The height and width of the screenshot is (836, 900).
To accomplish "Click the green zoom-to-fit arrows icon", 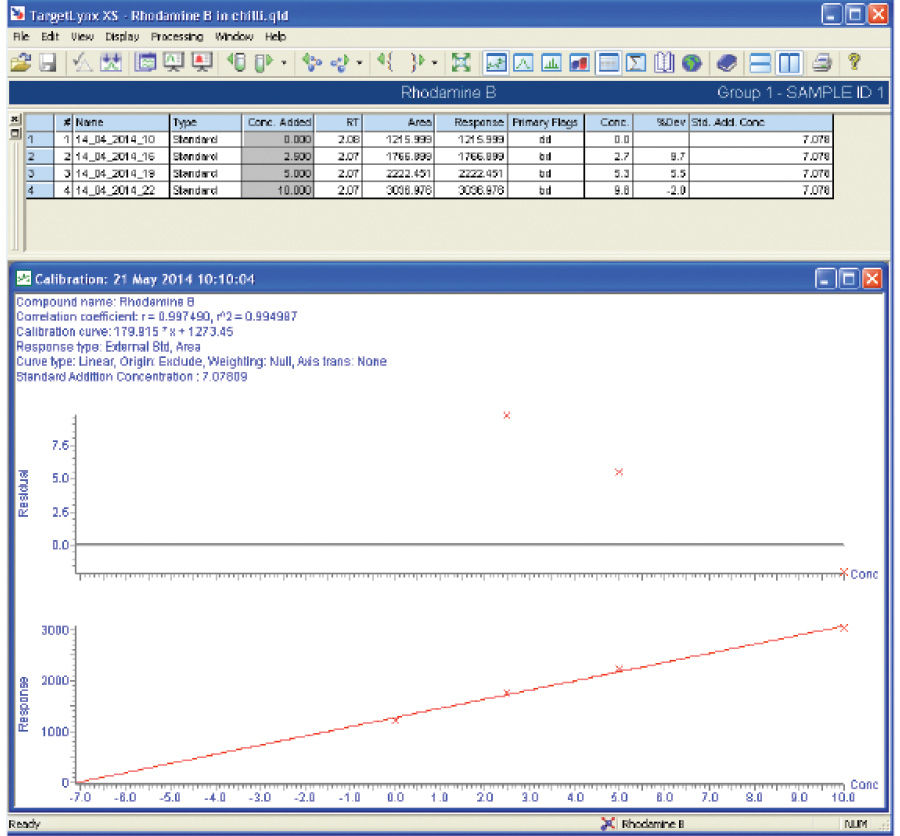I will [461, 62].
